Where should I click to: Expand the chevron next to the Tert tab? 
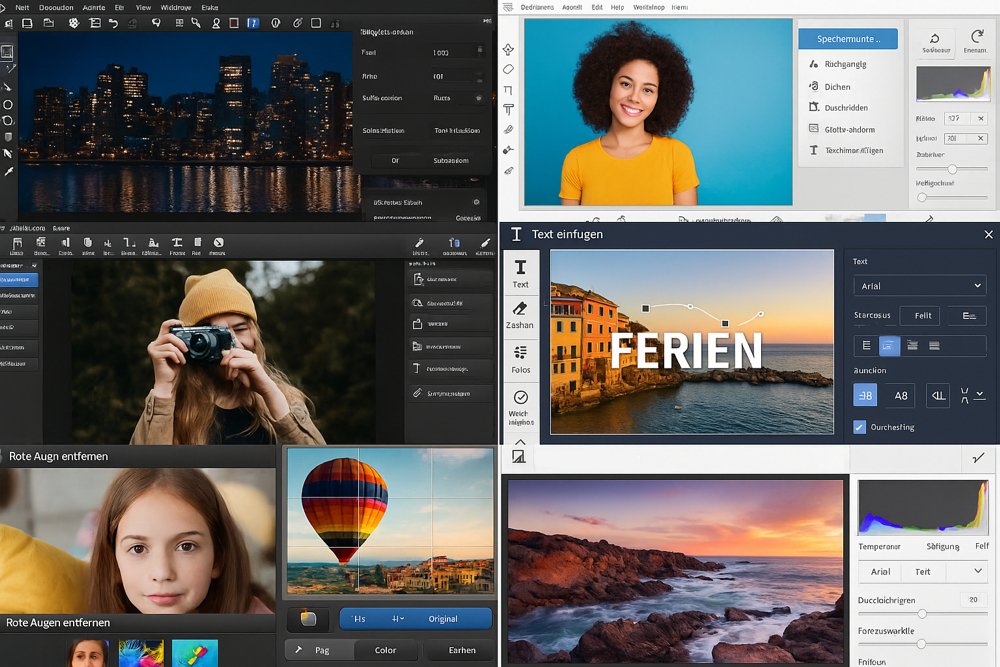click(977, 571)
